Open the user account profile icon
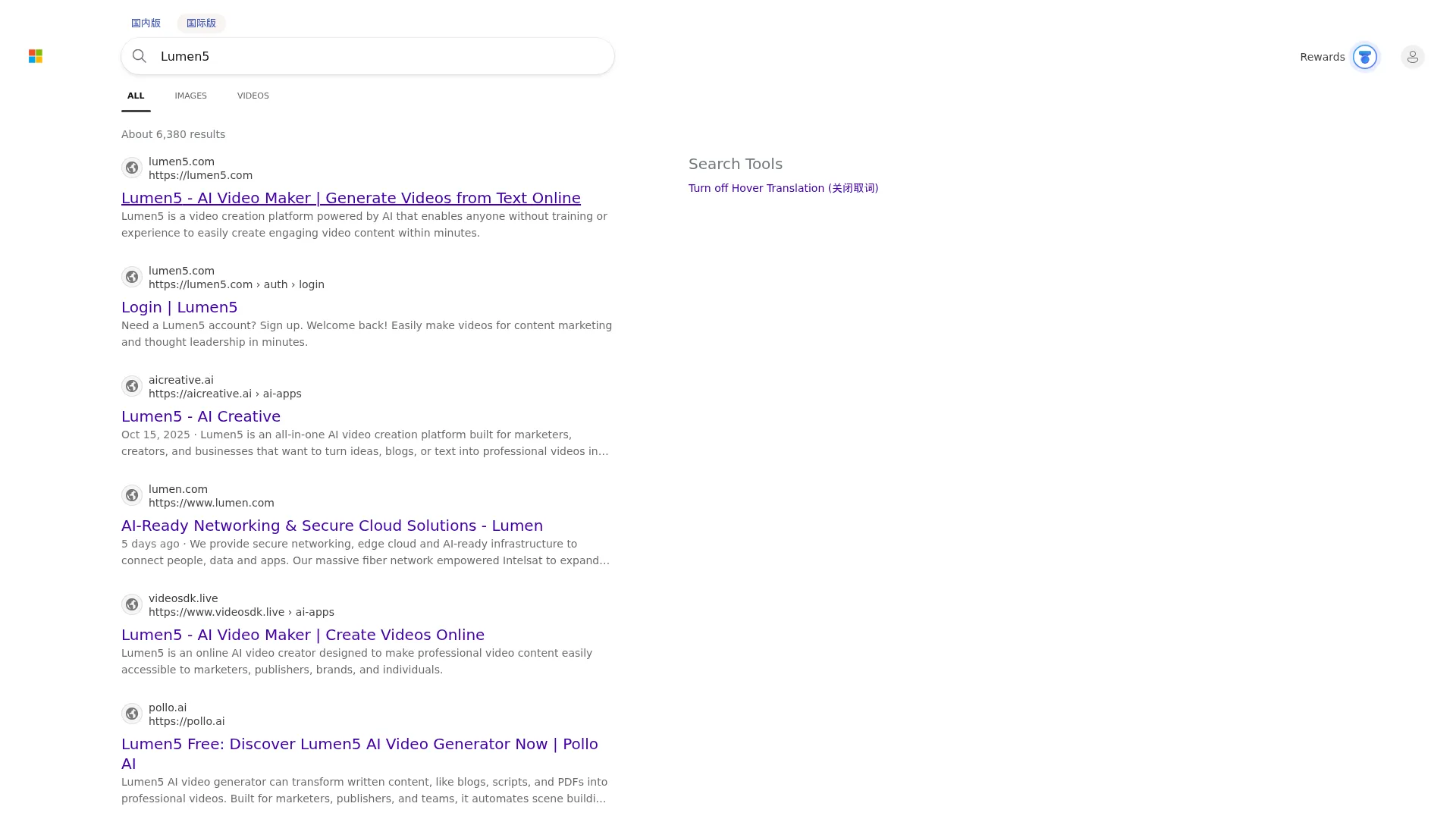Image resolution: width=1456 pixels, height=819 pixels. 1413,57
